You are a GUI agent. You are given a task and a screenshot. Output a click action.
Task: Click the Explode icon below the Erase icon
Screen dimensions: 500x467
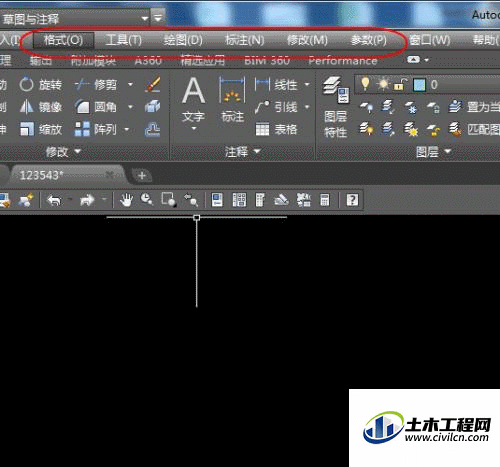coord(153,107)
